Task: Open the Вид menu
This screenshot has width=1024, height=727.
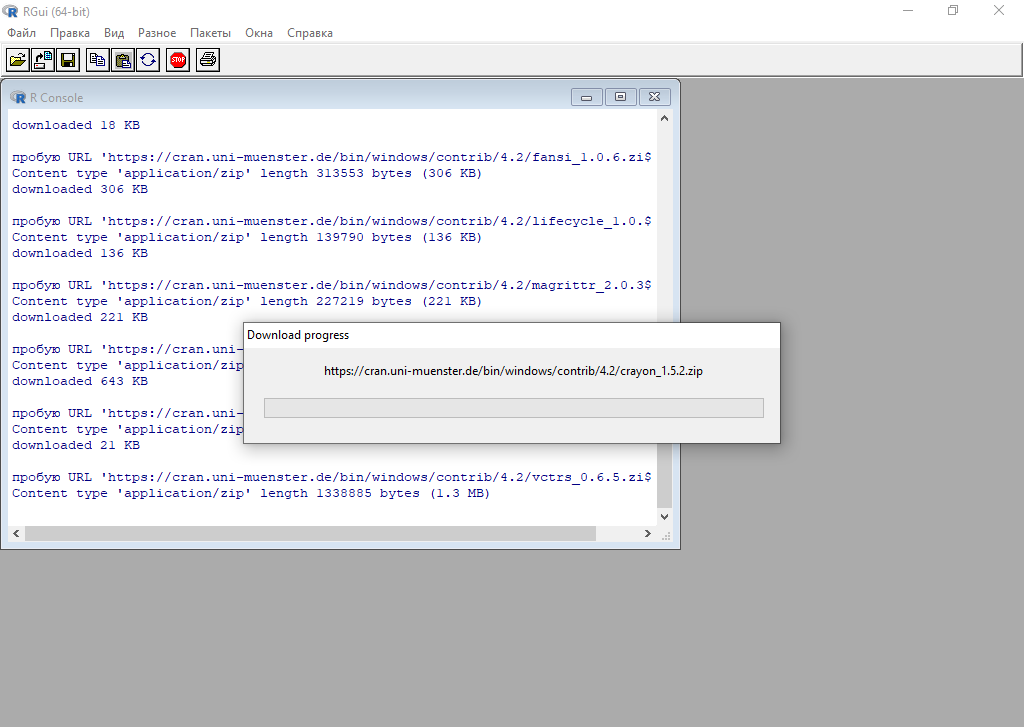Action: pos(114,33)
